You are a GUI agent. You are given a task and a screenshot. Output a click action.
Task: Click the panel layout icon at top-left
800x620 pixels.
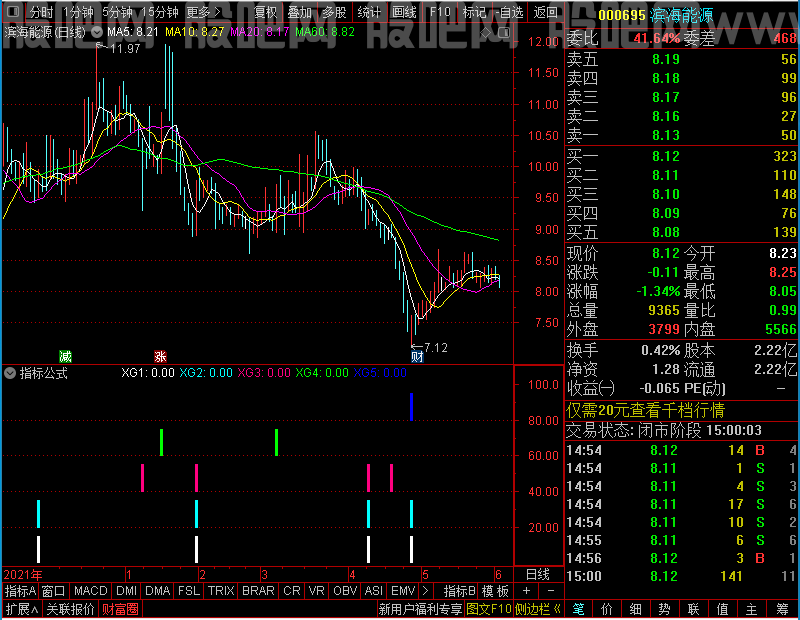click(x=13, y=11)
